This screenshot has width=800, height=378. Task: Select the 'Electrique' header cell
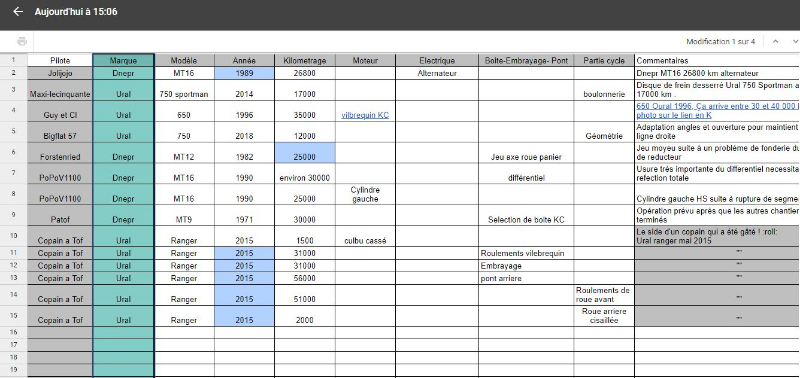(437, 60)
